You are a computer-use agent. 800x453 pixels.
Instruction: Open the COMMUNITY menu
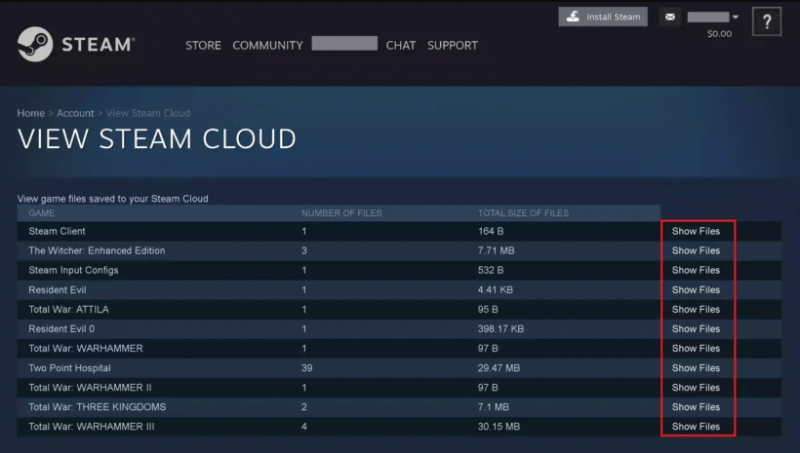(267, 45)
